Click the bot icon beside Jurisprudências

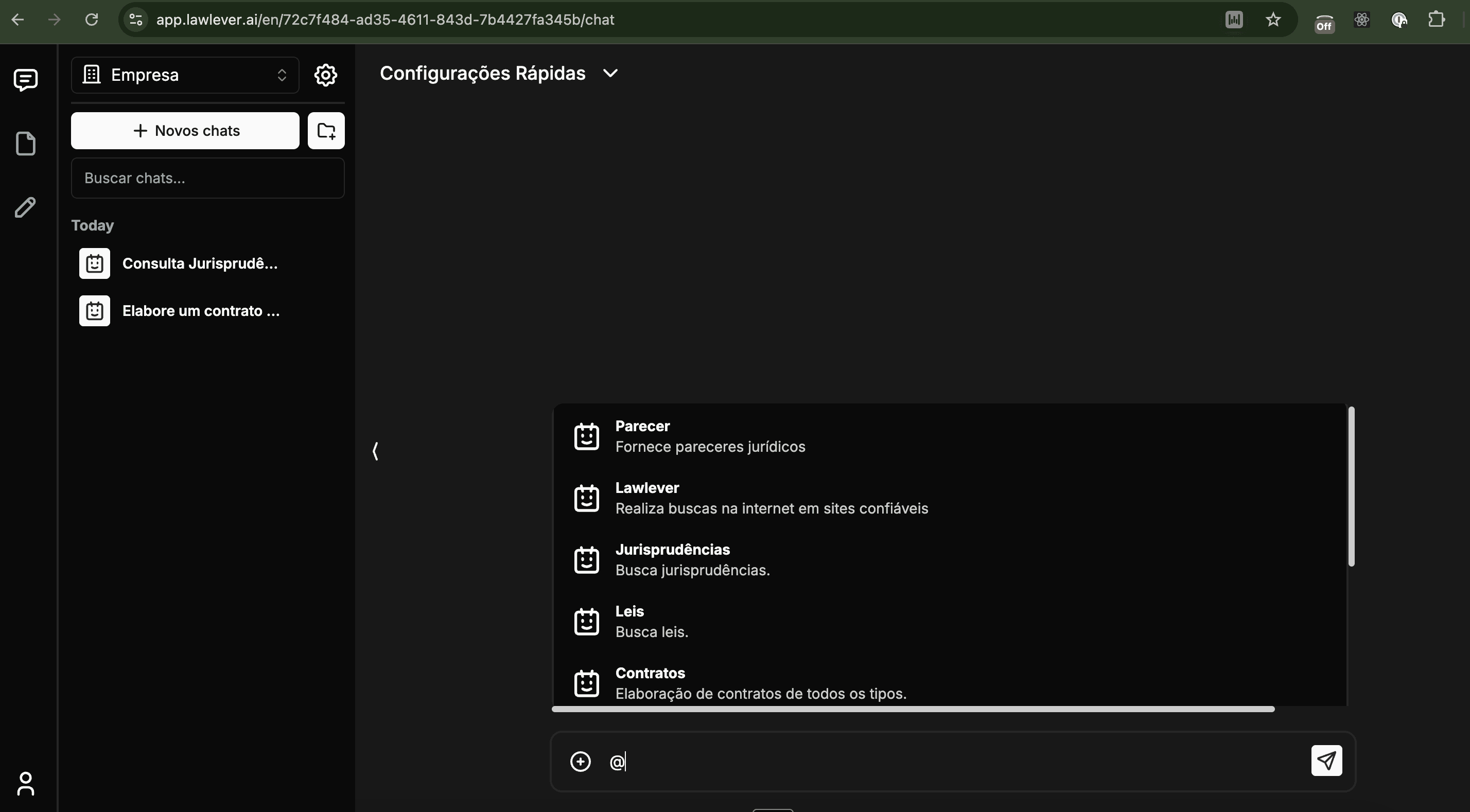[x=587, y=560]
